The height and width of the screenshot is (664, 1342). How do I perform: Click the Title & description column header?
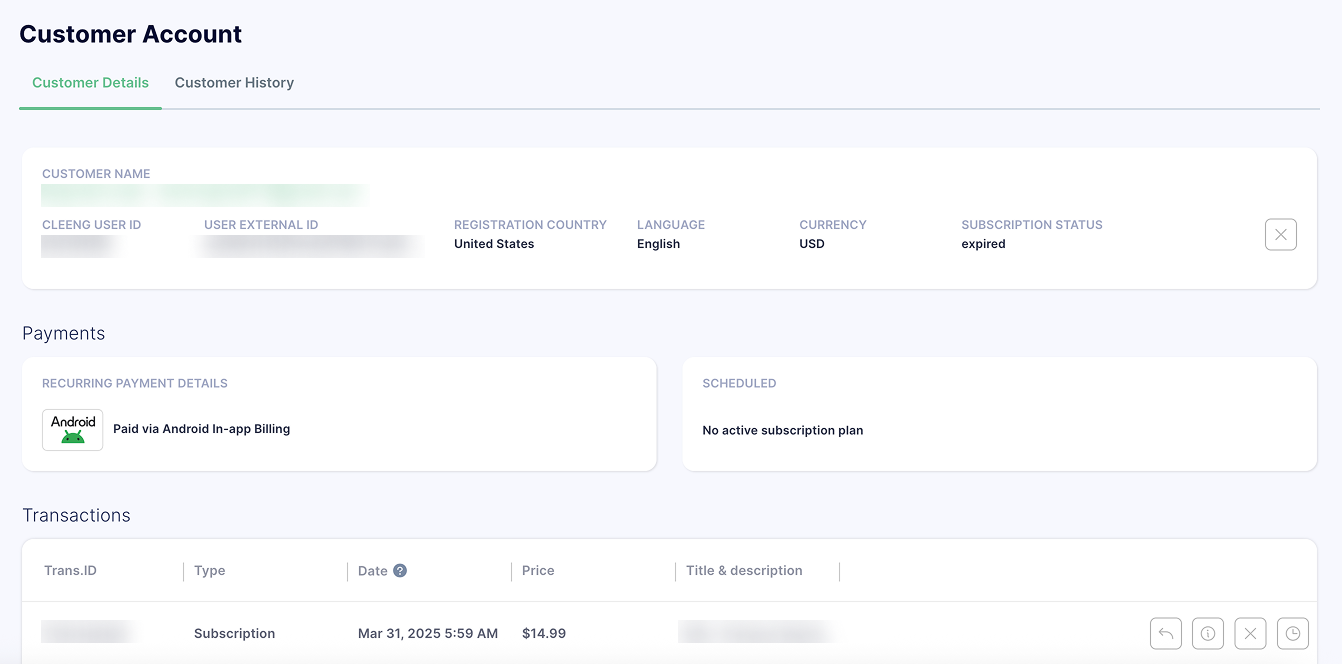pyautogui.click(x=744, y=571)
